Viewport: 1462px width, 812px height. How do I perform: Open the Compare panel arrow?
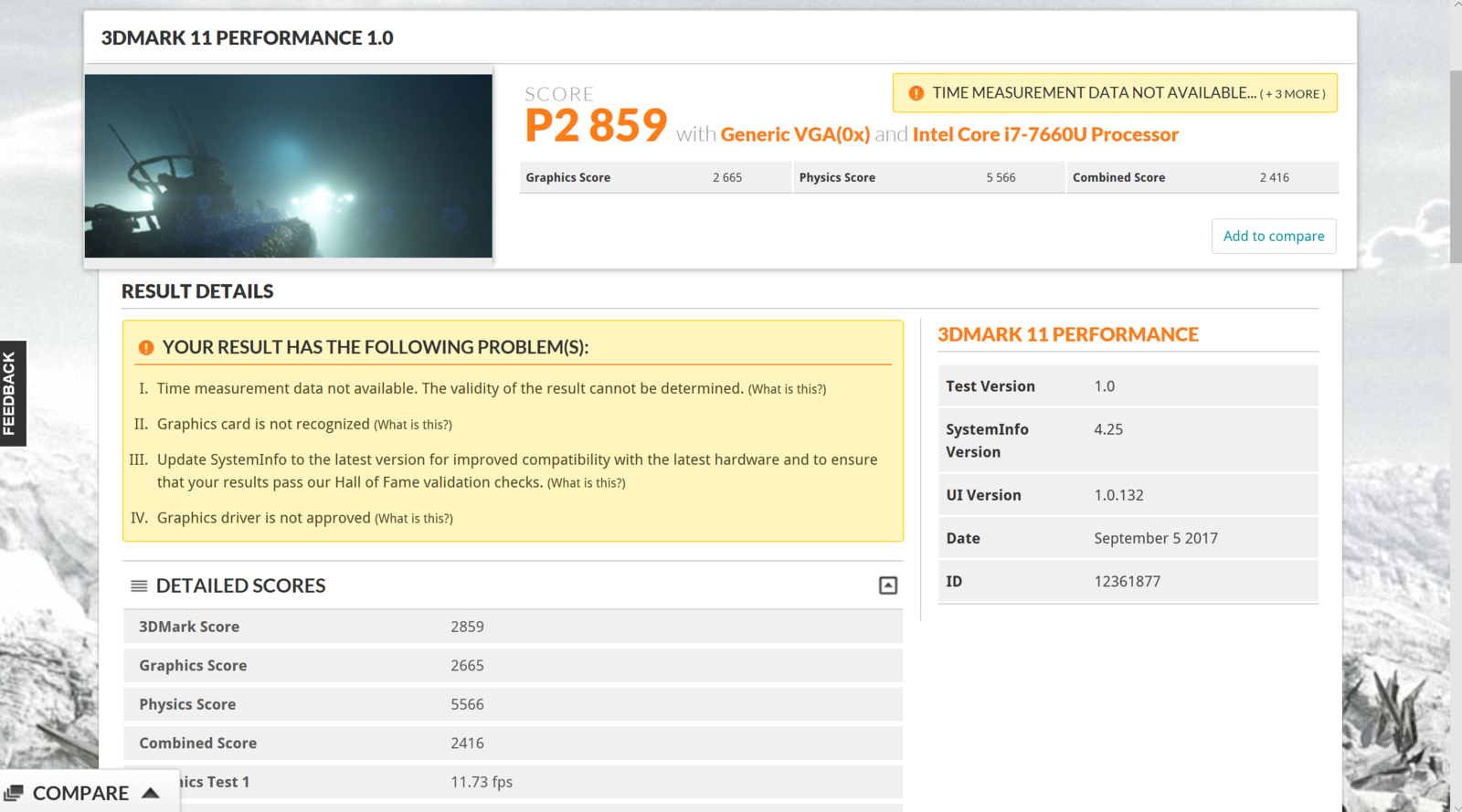click(152, 793)
